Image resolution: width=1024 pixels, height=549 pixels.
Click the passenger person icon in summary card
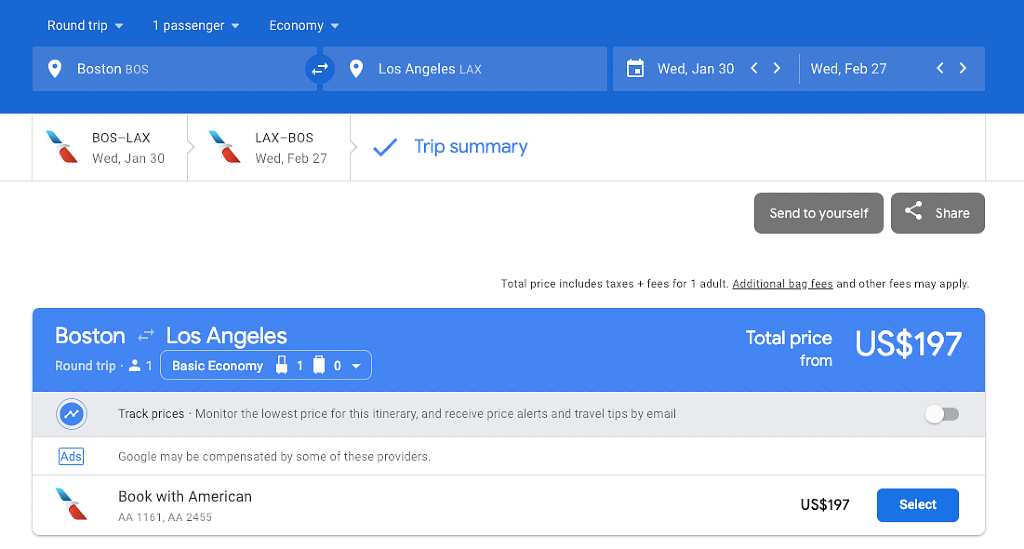tap(135, 366)
